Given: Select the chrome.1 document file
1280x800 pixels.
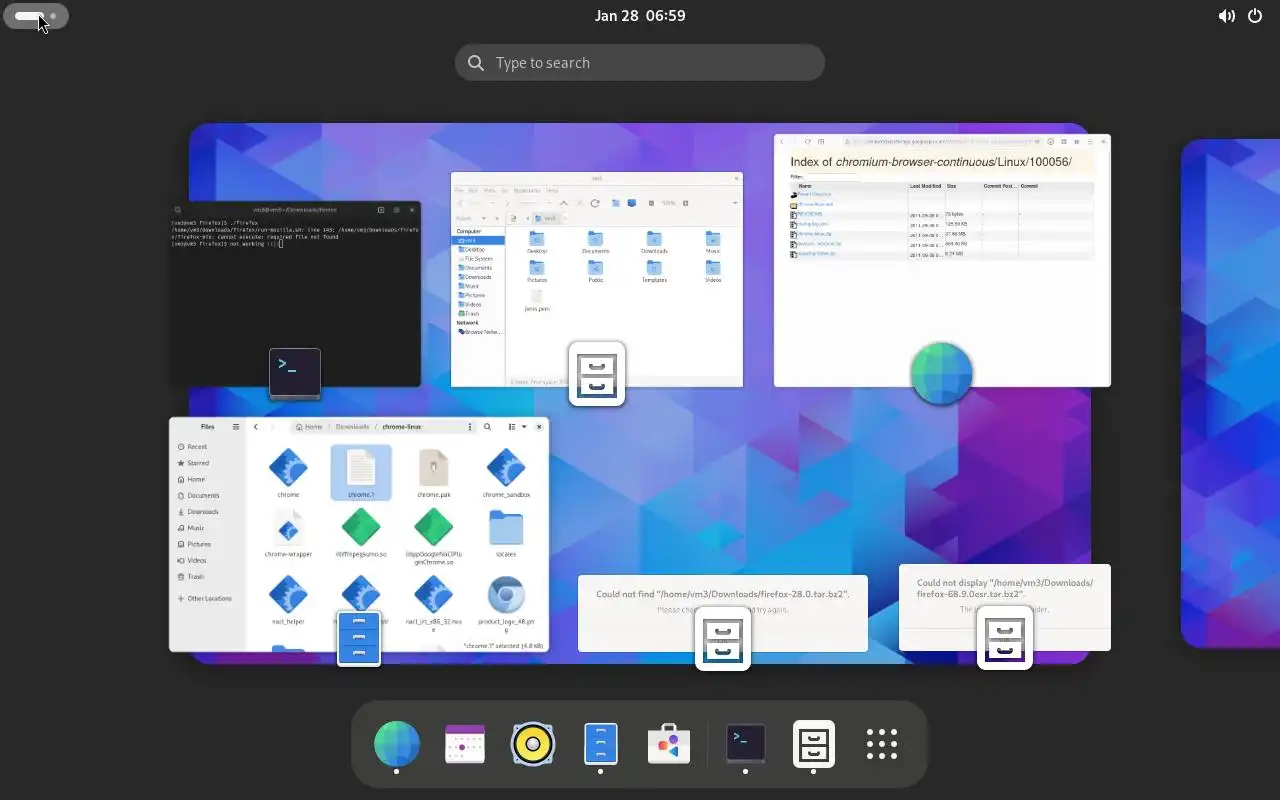Looking at the screenshot, I should click(361, 473).
